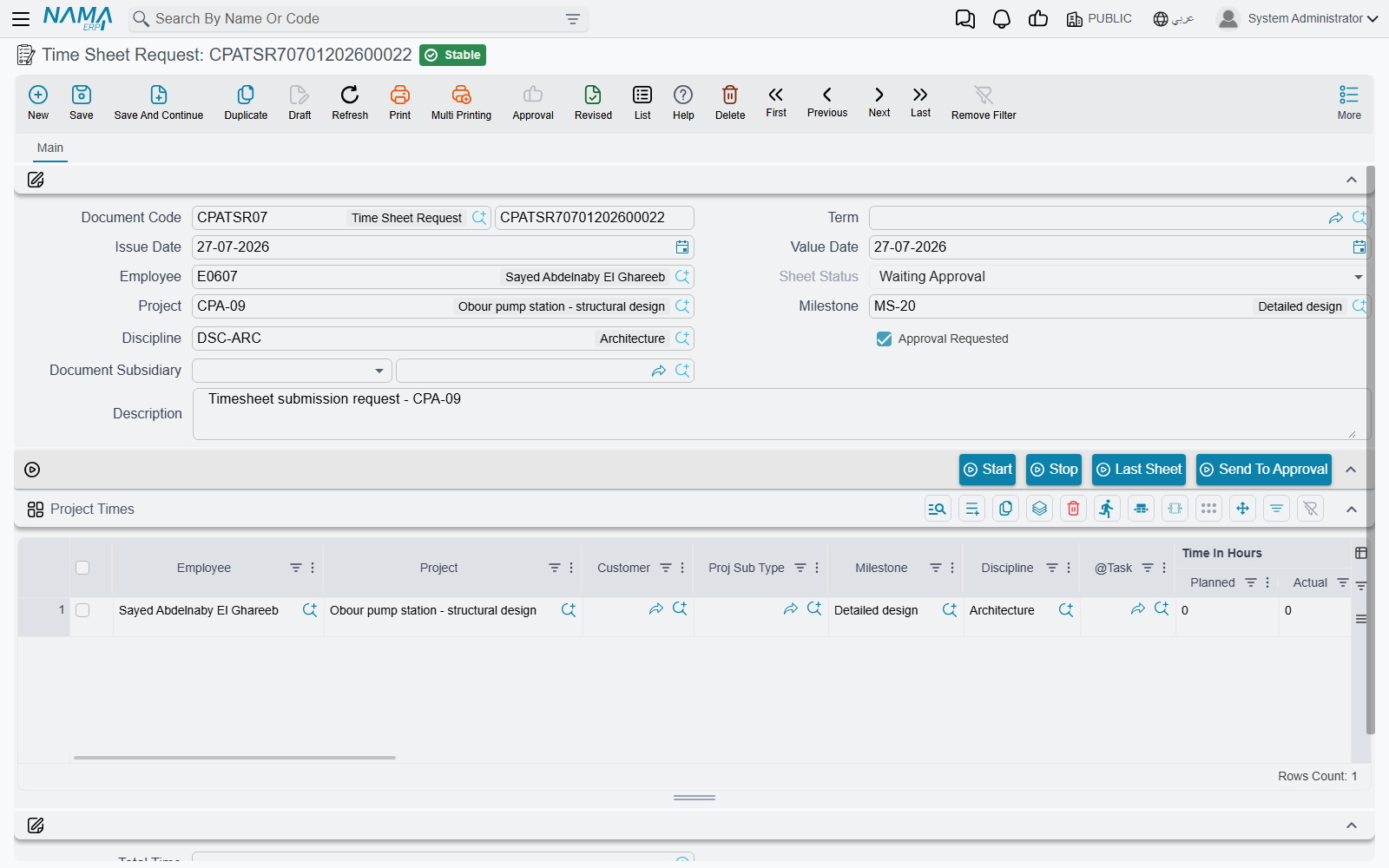This screenshot has width=1389, height=868.
Task: Tick the select-all checkbox in grid header
Action: click(82, 568)
